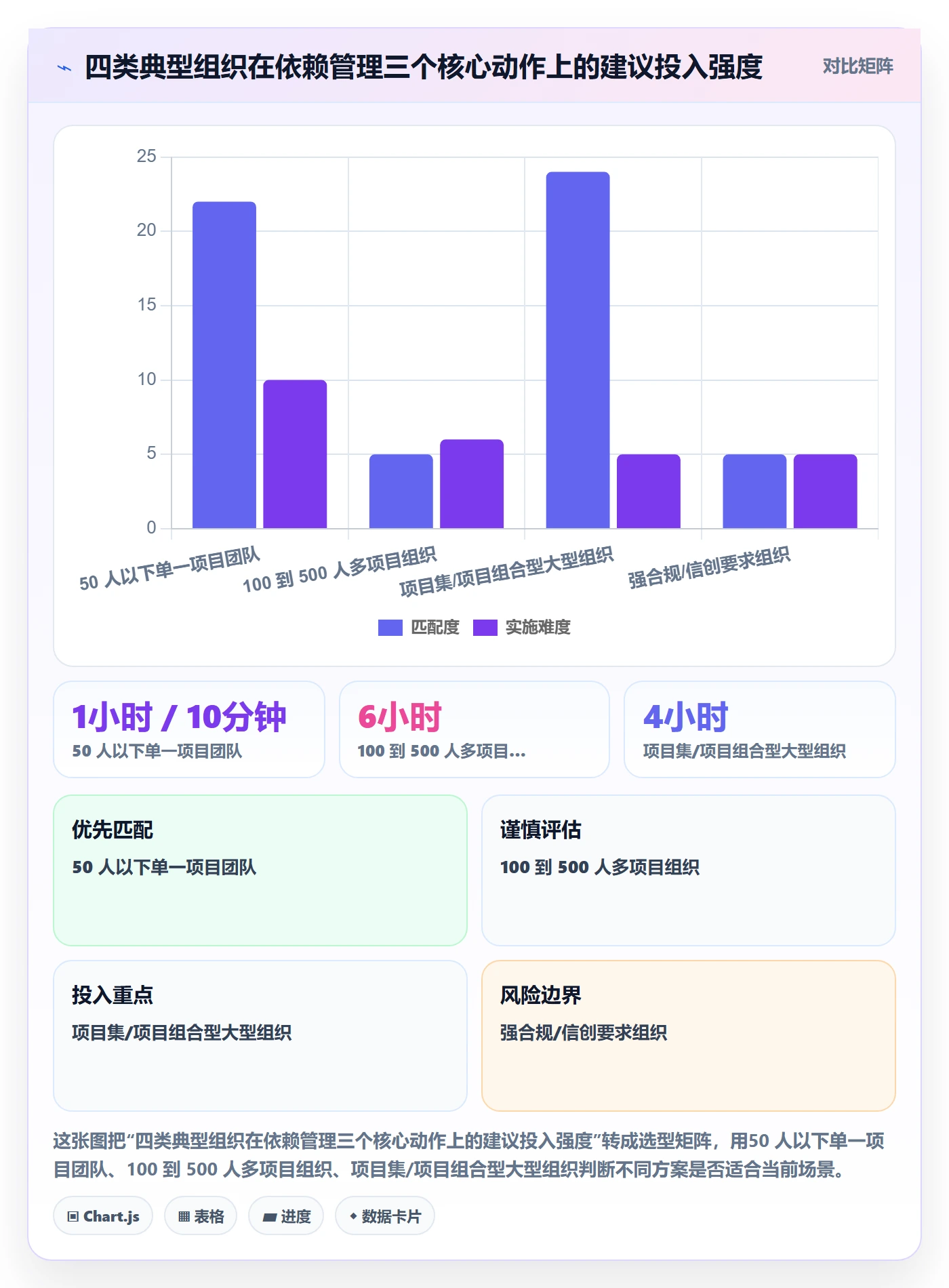Click the lightning icon beside the title

(x=64, y=67)
